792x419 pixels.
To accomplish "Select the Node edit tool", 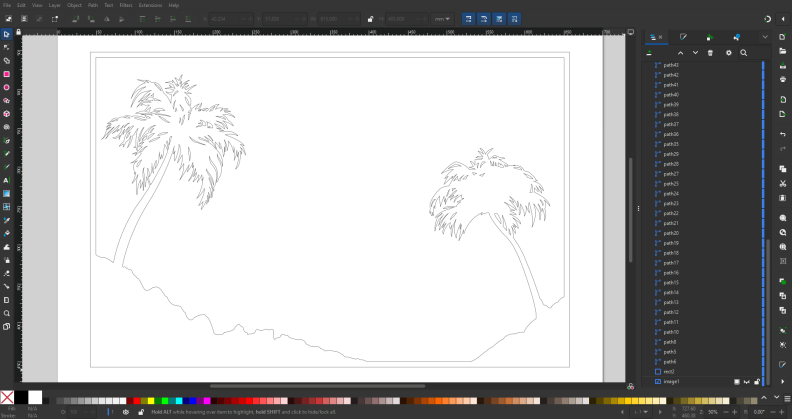I will click(x=6, y=47).
